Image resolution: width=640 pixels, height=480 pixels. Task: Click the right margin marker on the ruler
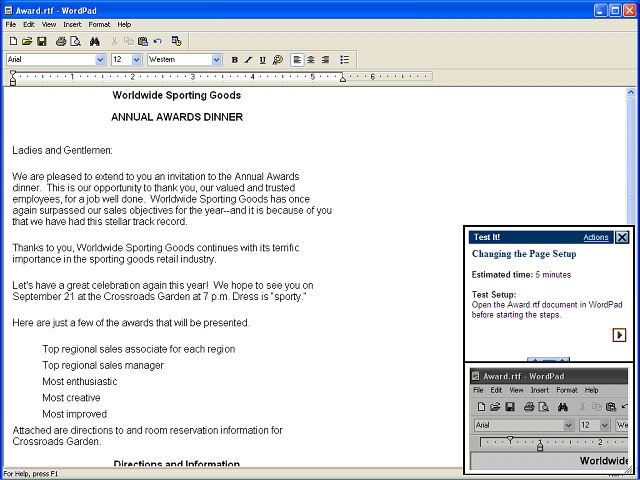click(x=343, y=78)
